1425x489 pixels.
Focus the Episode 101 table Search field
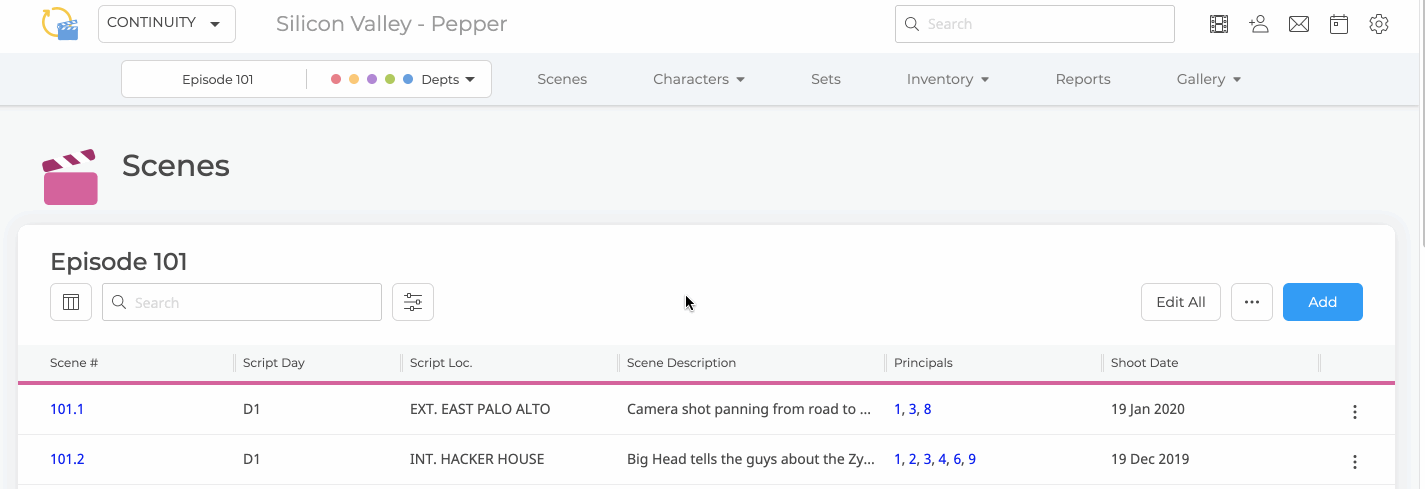pos(242,302)
